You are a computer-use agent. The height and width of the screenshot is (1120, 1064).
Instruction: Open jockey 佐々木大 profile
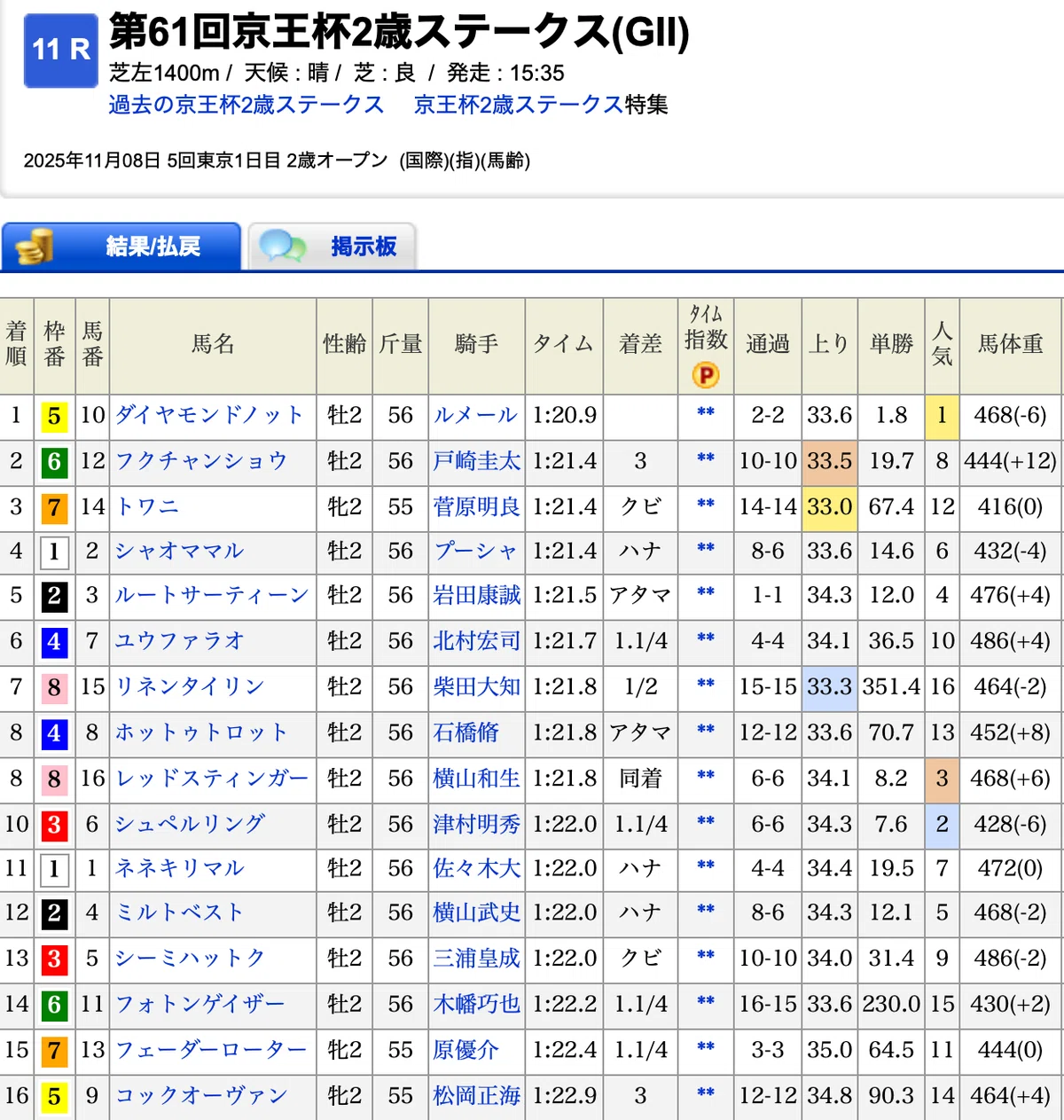[477, 868]
